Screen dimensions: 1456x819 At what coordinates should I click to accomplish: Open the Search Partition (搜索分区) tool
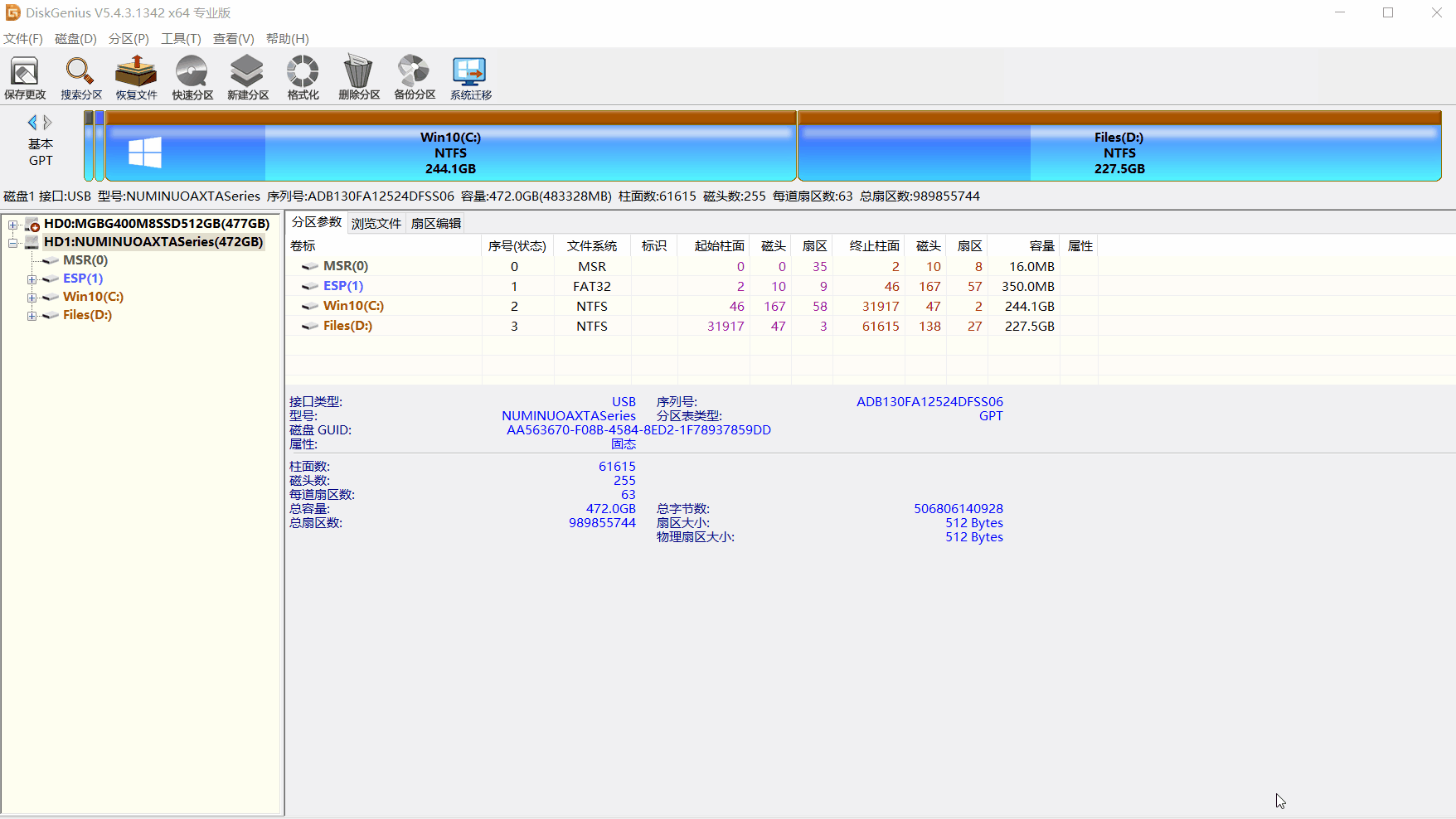click(x=80, y=78)
